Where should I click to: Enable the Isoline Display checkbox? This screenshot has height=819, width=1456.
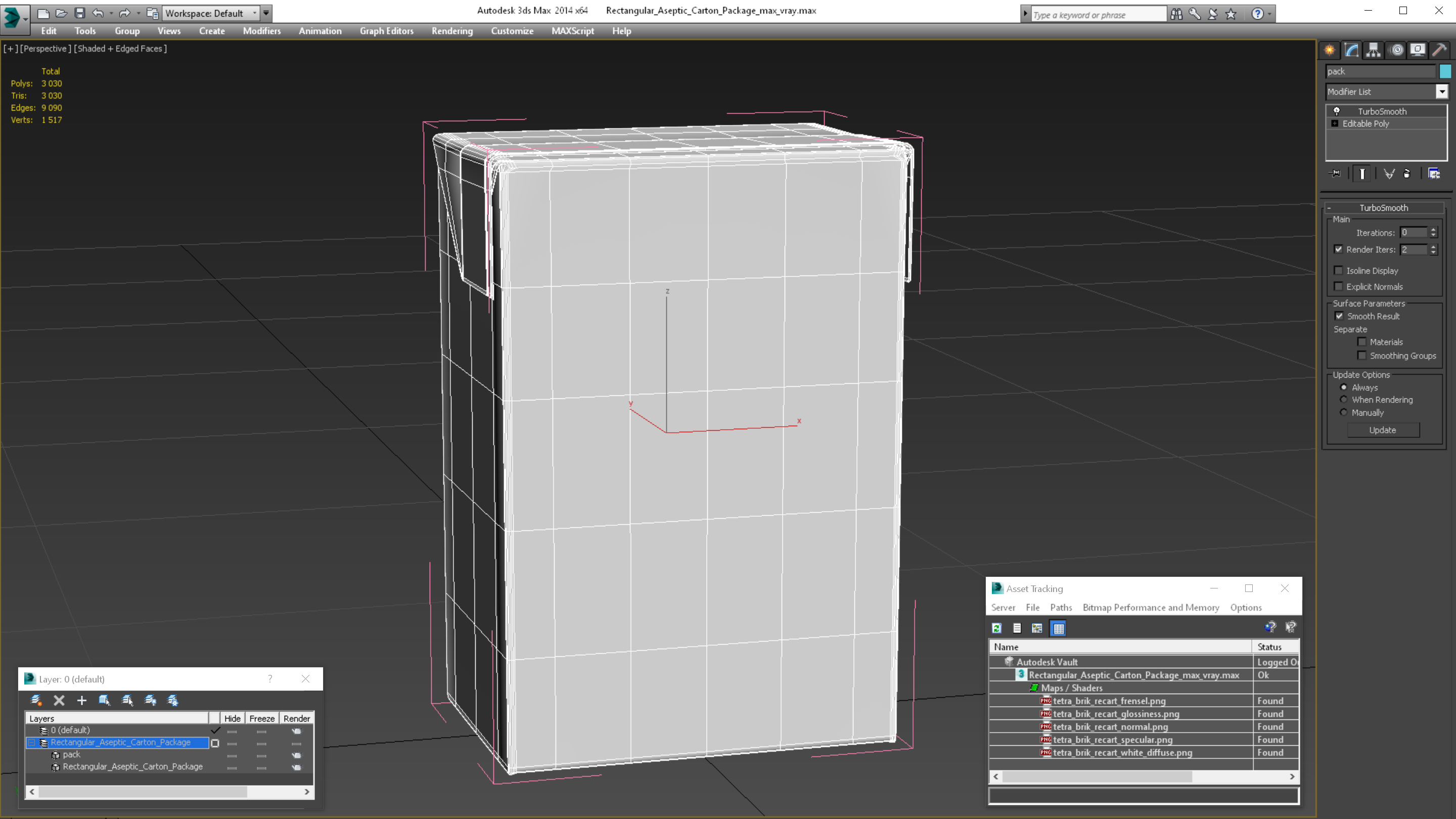coord(1338,271)
